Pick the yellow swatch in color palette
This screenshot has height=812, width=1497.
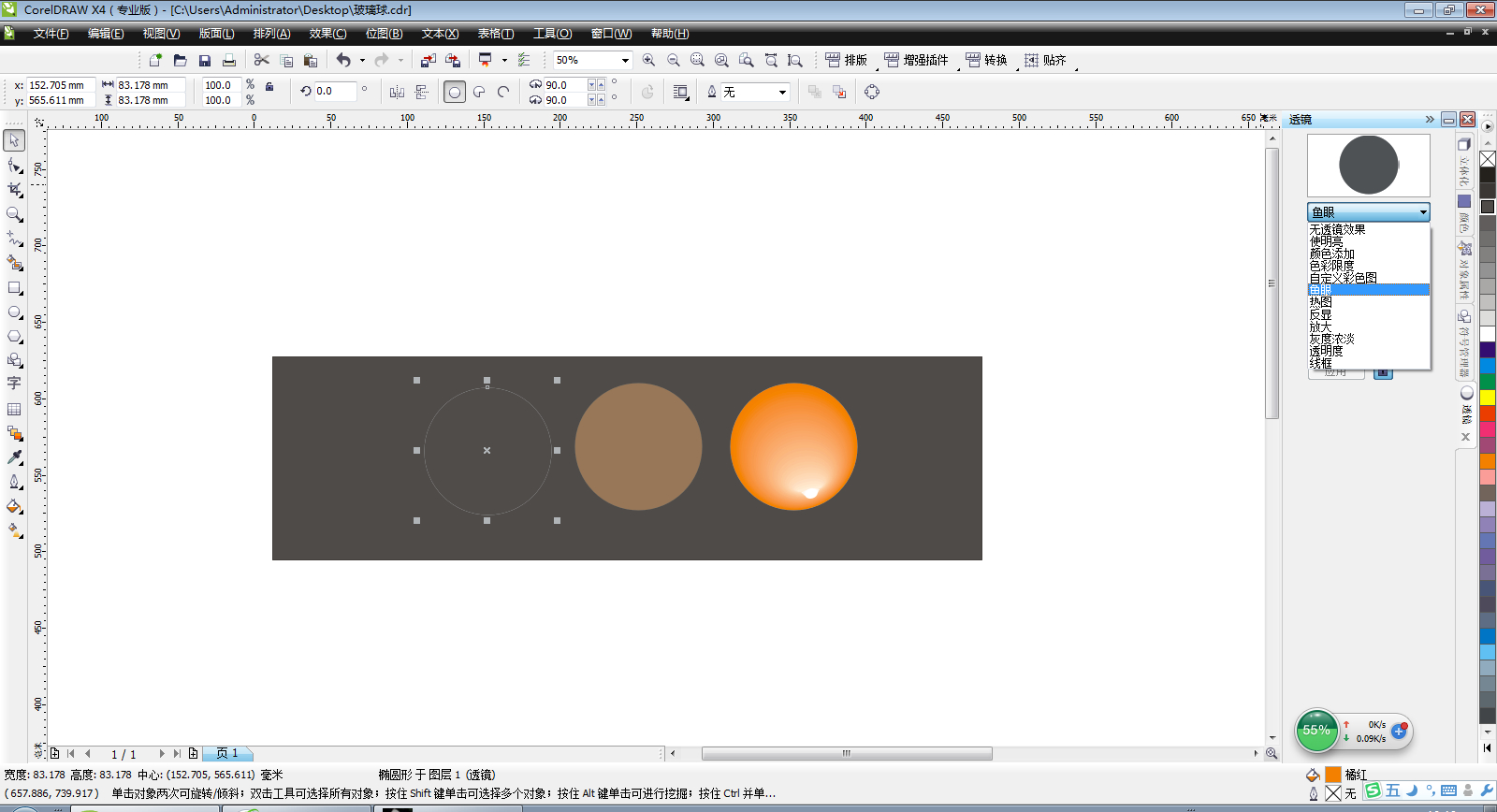(x=1487, y=398)
